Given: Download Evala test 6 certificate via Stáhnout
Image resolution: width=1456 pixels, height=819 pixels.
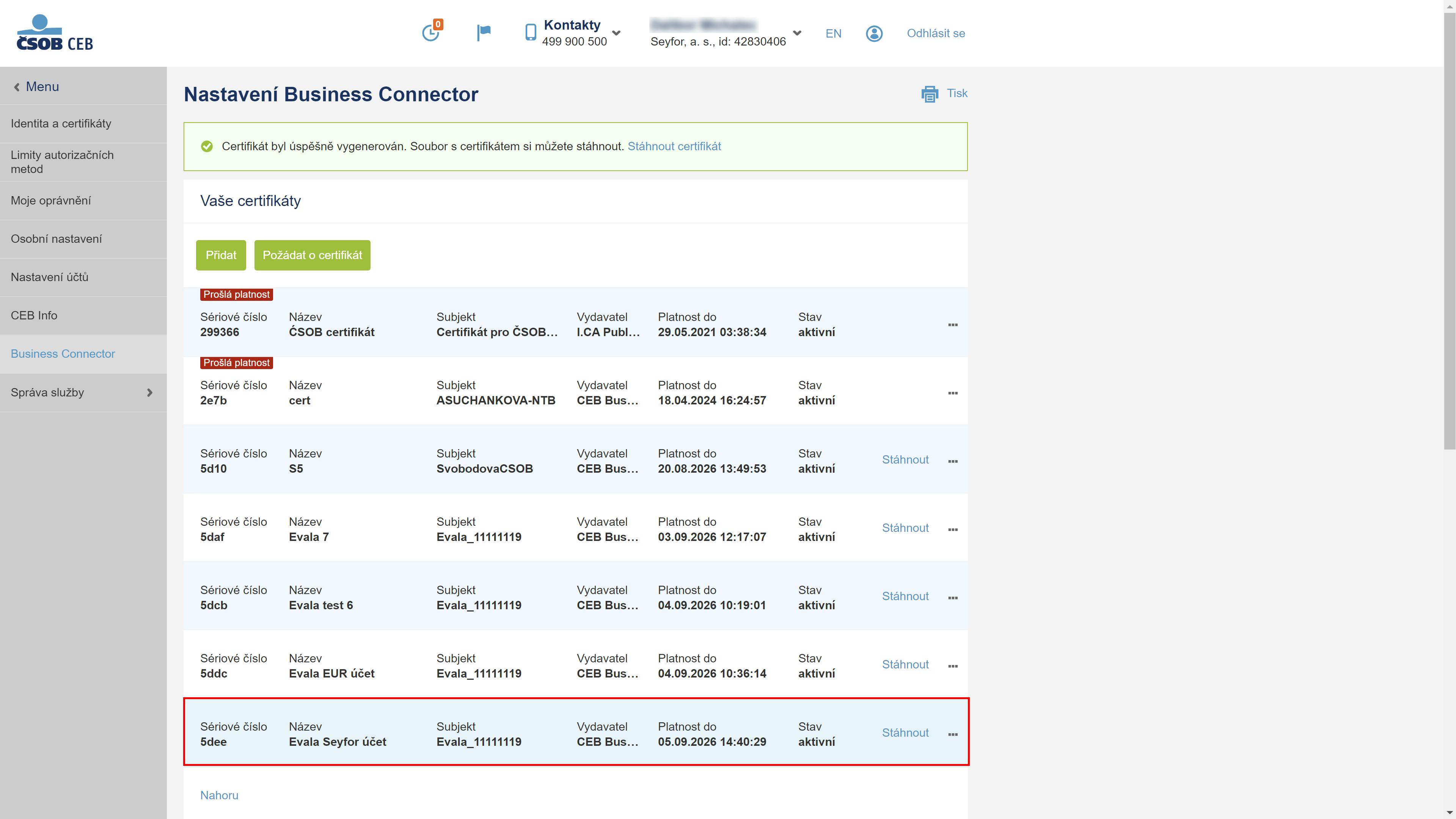Looking at the screenshot, I should coord(905,597).
